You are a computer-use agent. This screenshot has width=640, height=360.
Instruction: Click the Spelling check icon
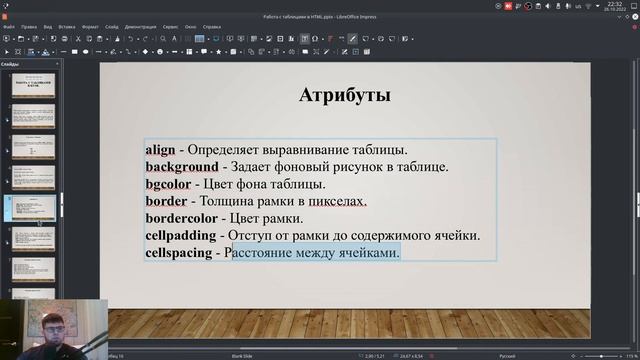(174, 39)
